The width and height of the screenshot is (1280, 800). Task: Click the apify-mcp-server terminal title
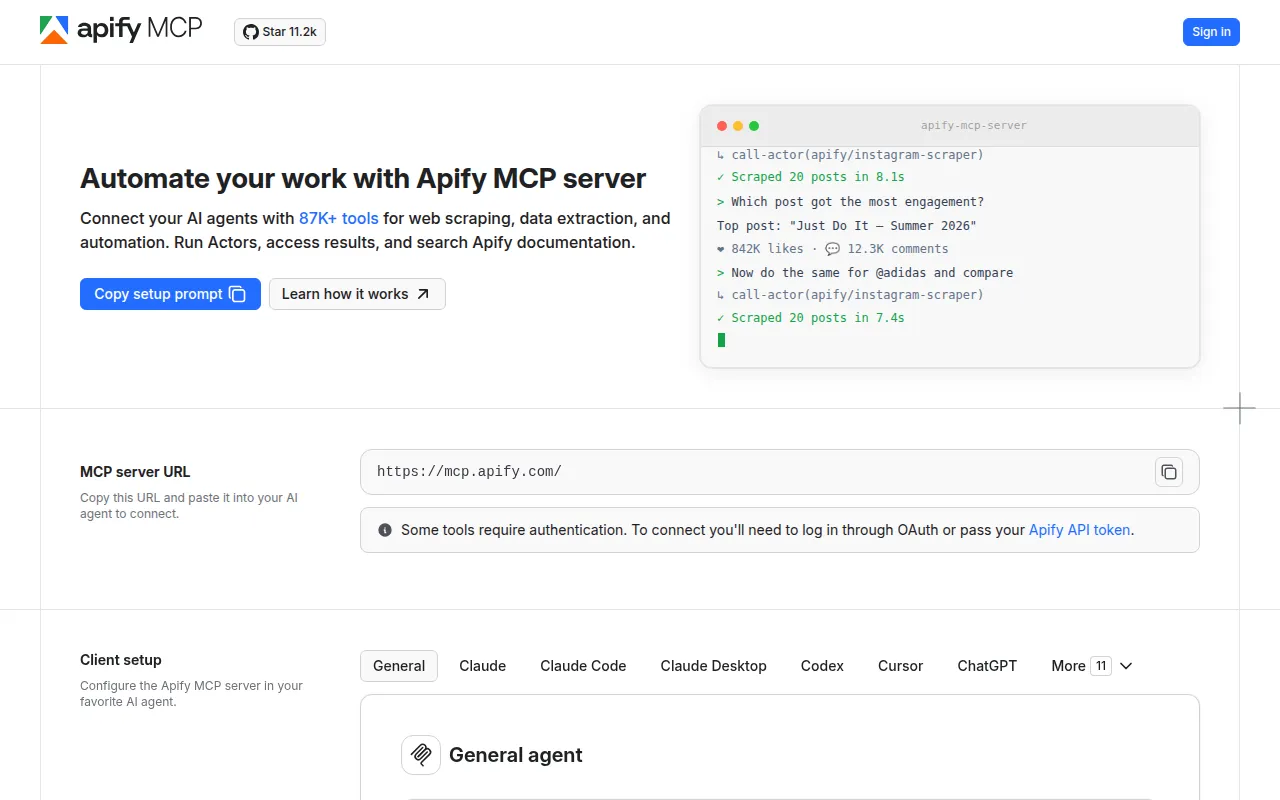(x=974, y=126)
